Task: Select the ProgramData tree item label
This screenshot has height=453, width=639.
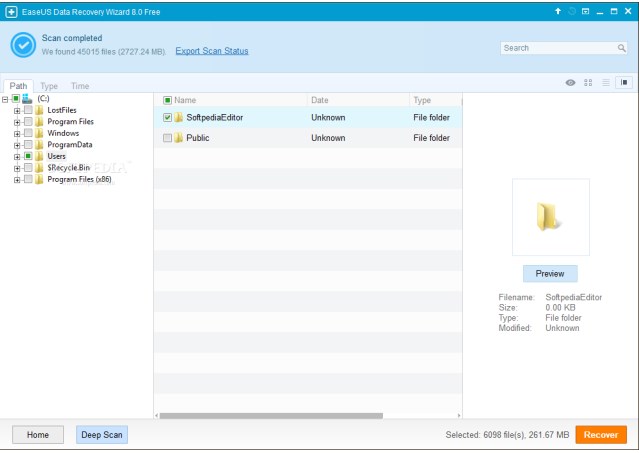Action: 70,145
